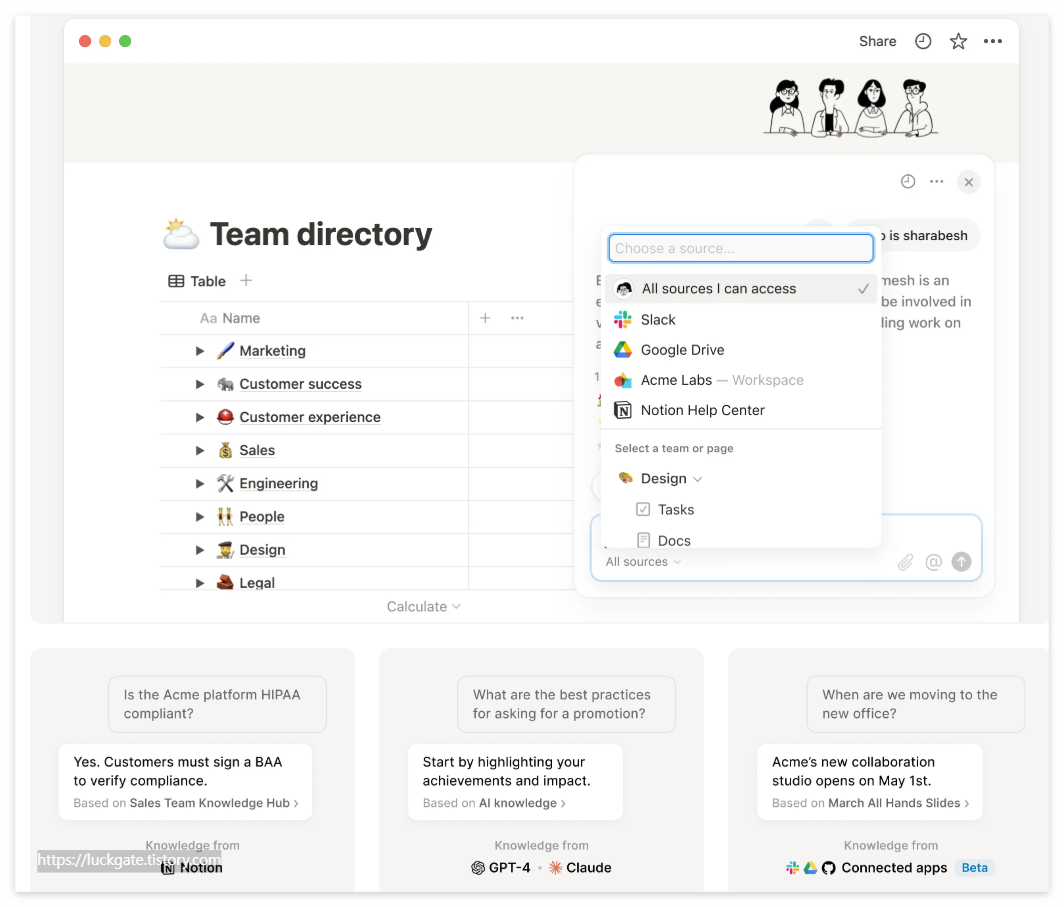The image size is (1064, 907).
Task: Click the Team directory title
Action: (x=321, y=234)
